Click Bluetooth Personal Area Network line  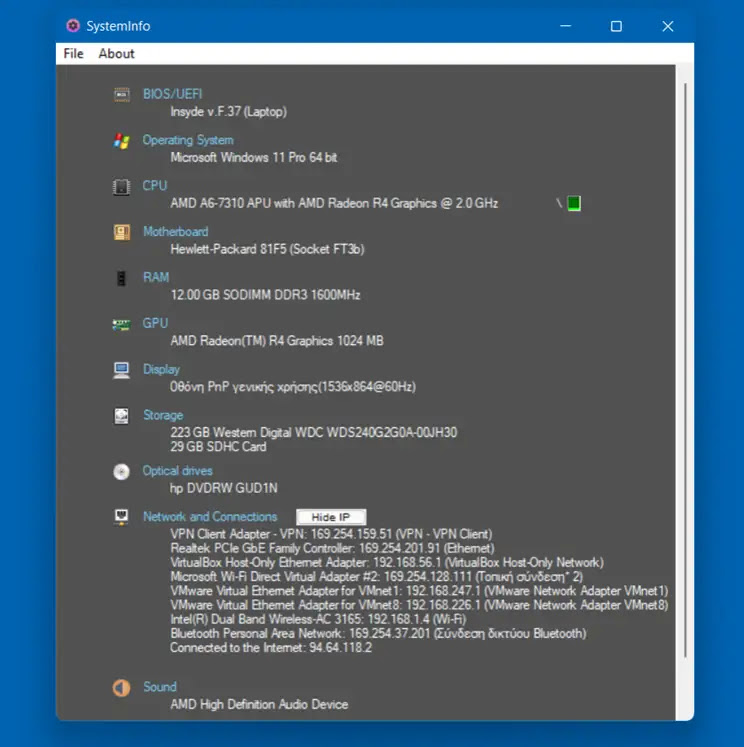[379, 634]
